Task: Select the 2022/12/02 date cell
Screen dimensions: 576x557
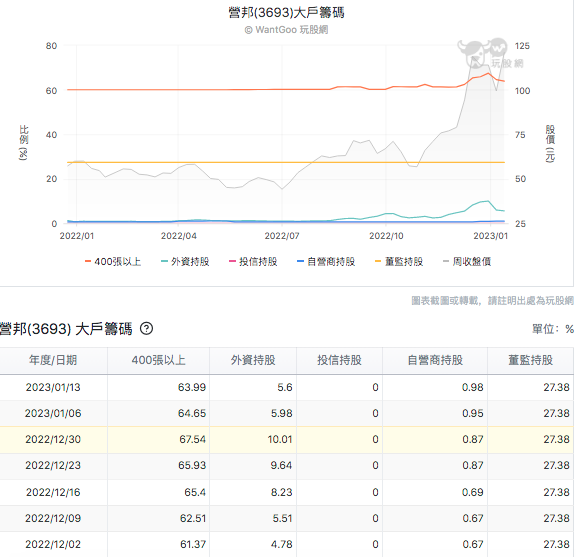Action: [x=53, y=545]
